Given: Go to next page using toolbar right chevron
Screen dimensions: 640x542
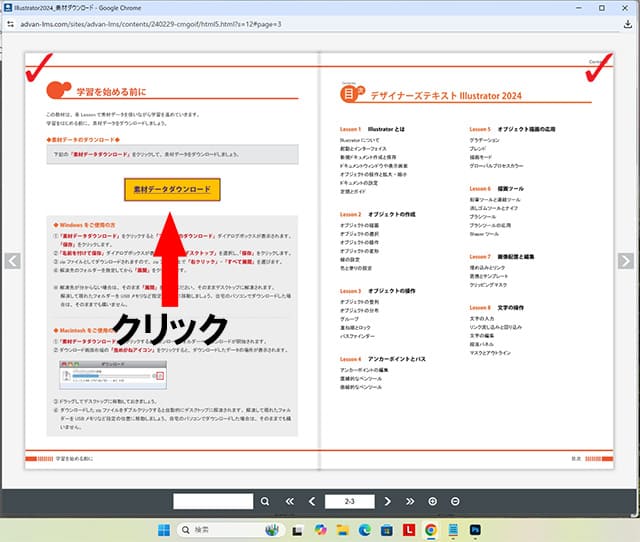Looking at the screenshot, I should point(385,501).
